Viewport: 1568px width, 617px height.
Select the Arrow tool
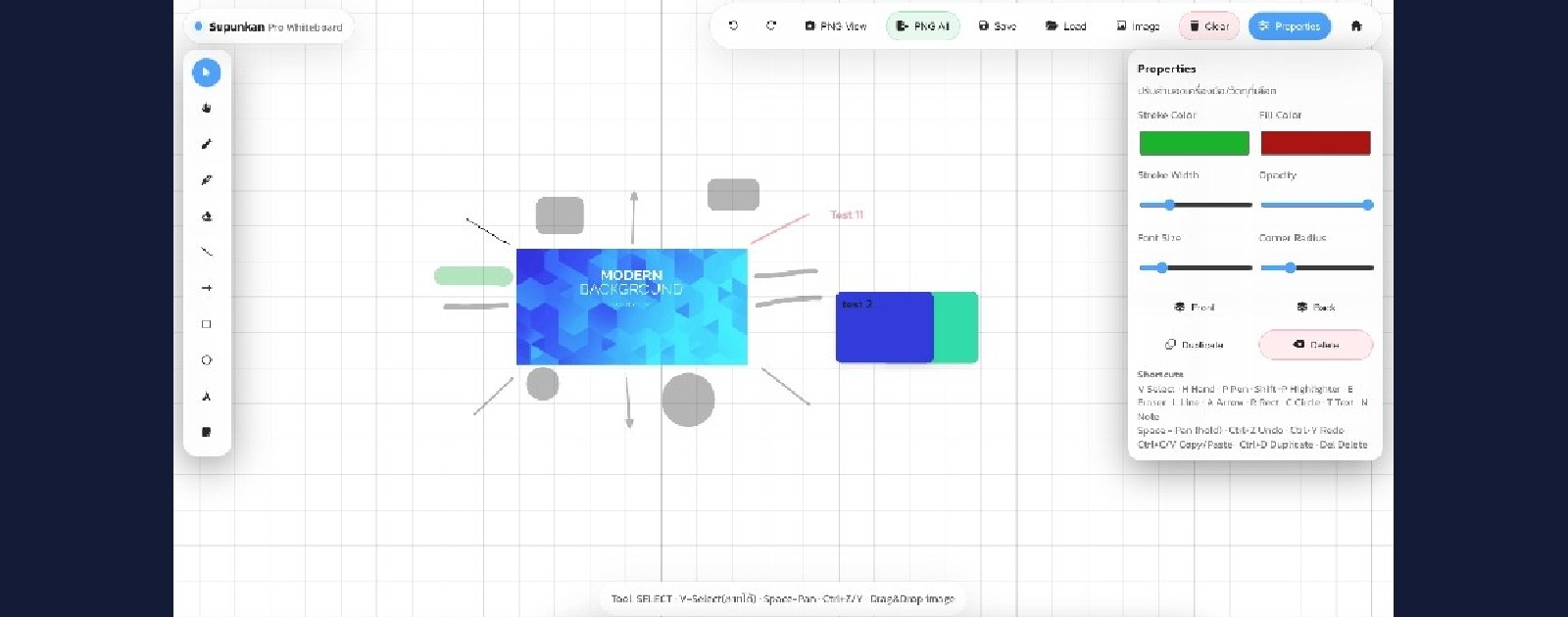(206, 288)
